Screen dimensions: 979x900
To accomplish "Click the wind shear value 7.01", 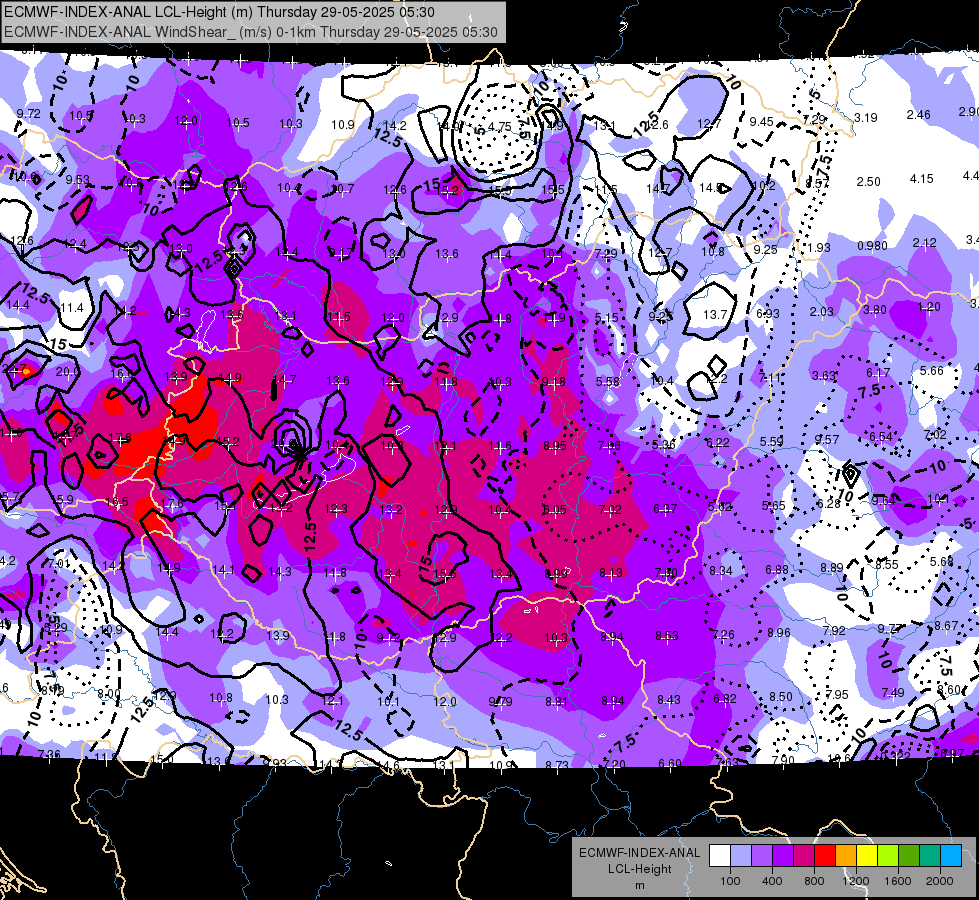I will tap(59, 563).
